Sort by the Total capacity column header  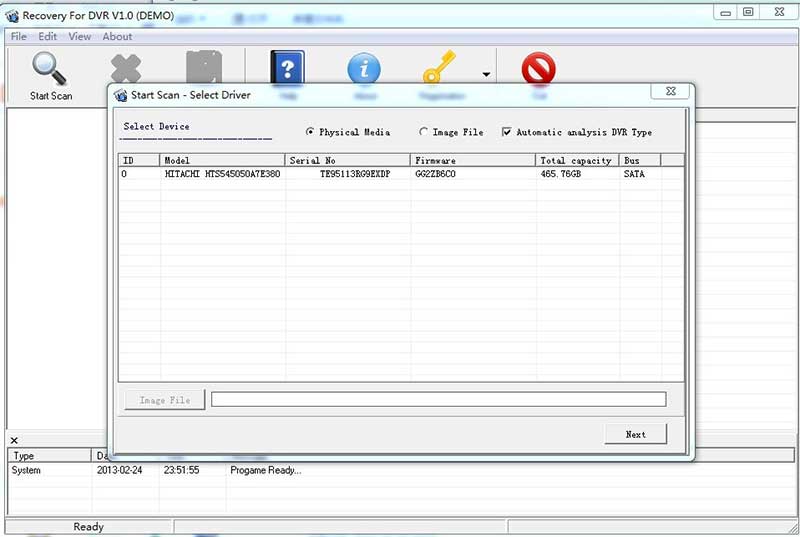[578, 160]
